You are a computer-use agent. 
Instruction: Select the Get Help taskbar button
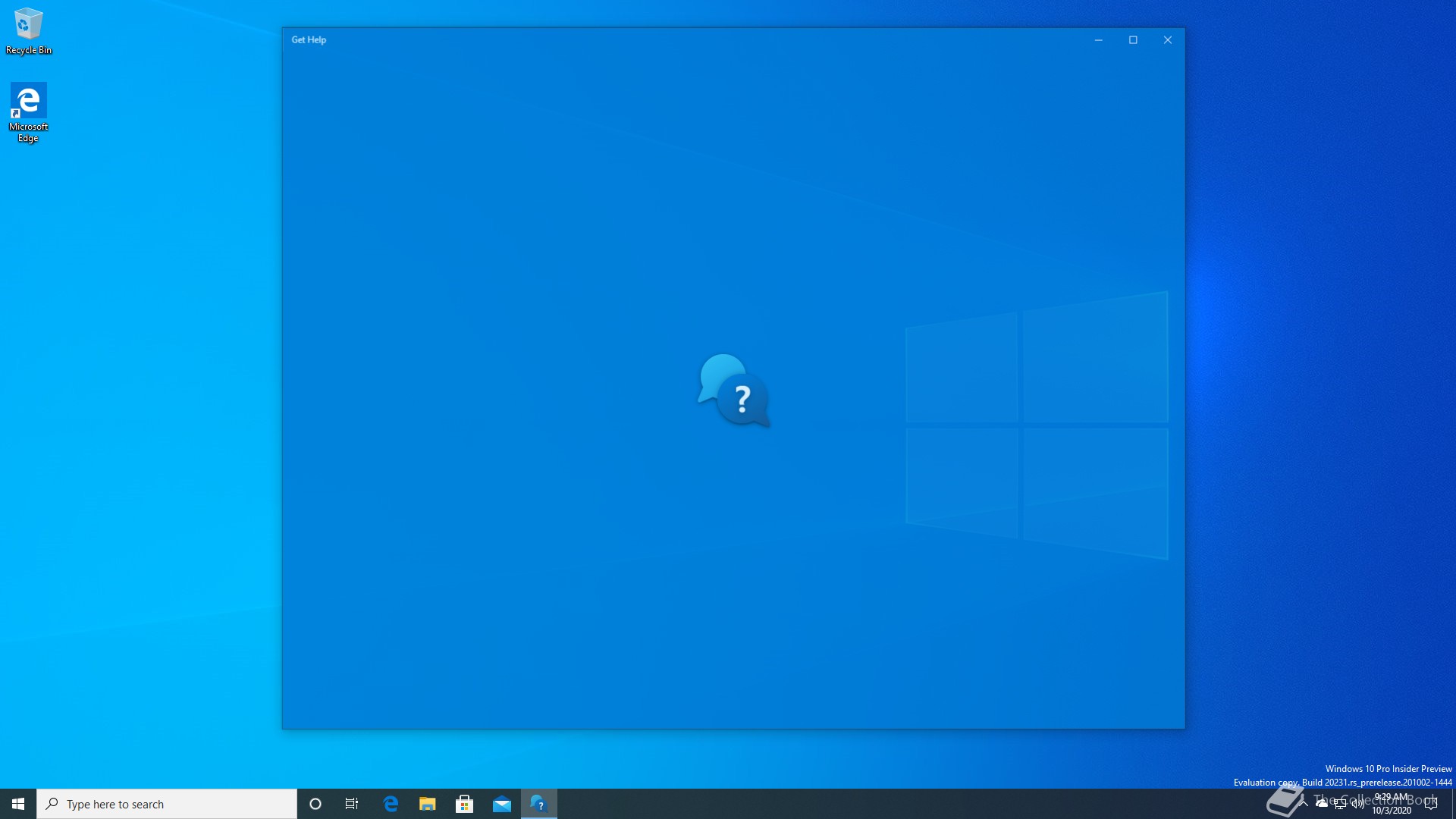click(x=539, y=804)
